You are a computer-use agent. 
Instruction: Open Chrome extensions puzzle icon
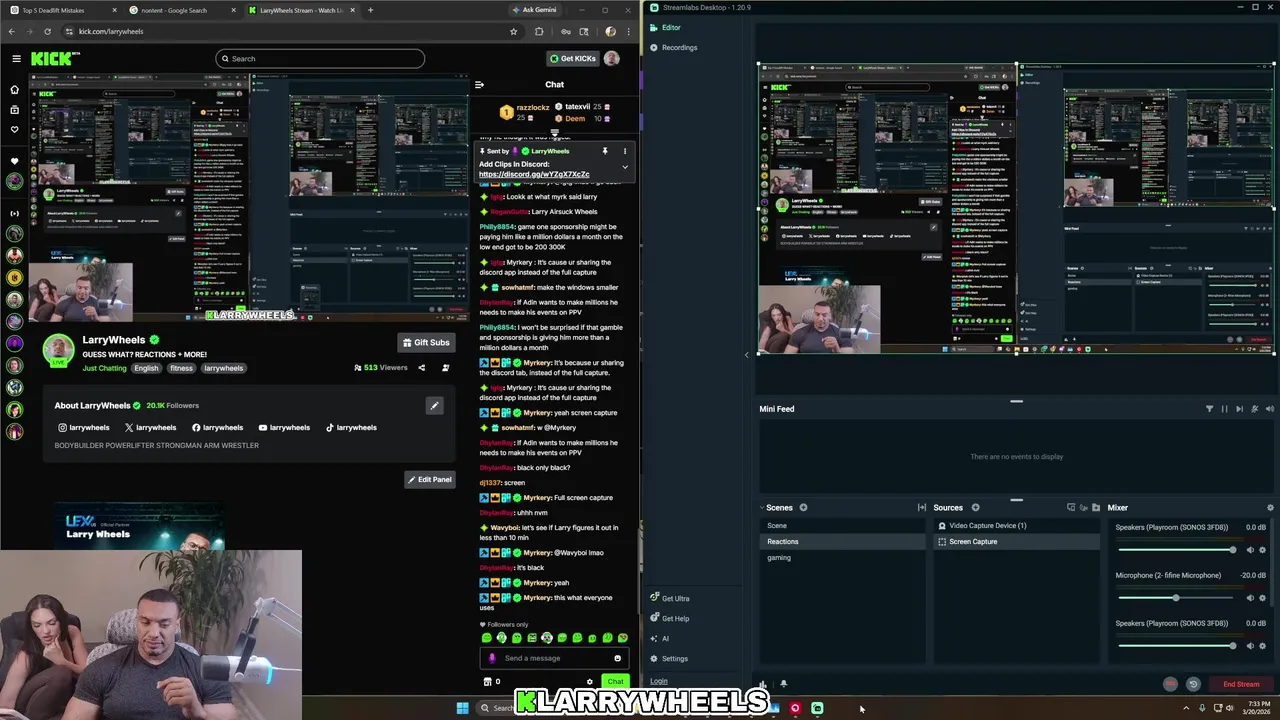click(x=539, y=32)
